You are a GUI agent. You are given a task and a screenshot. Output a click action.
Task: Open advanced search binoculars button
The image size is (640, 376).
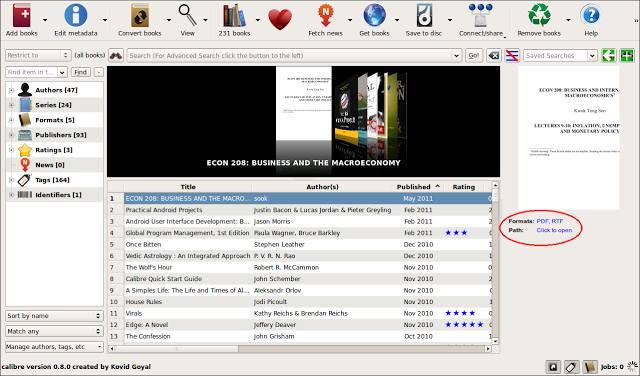(x=116, y=56)
